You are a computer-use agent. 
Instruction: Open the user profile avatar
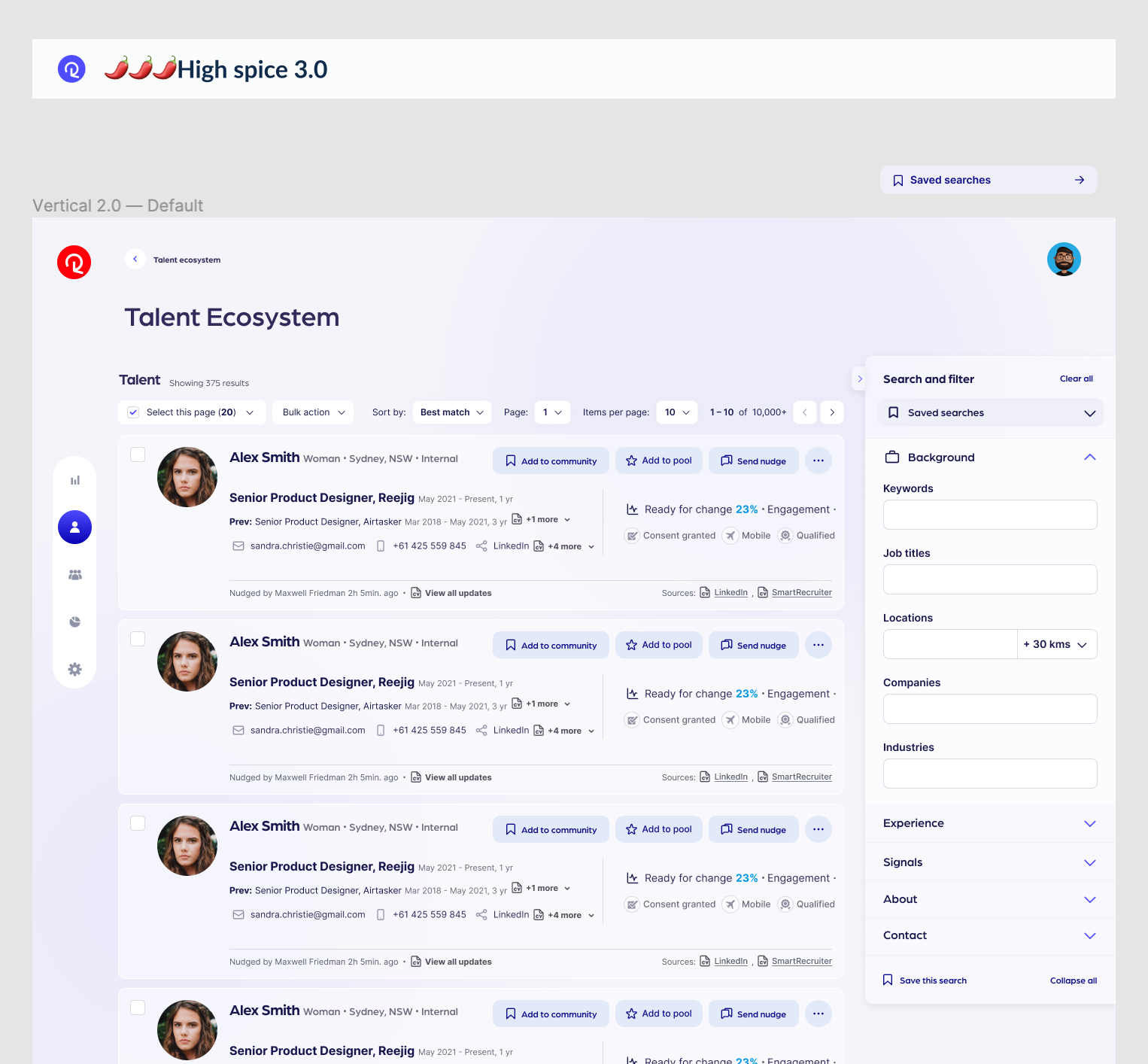click(x=1064, y=260)
